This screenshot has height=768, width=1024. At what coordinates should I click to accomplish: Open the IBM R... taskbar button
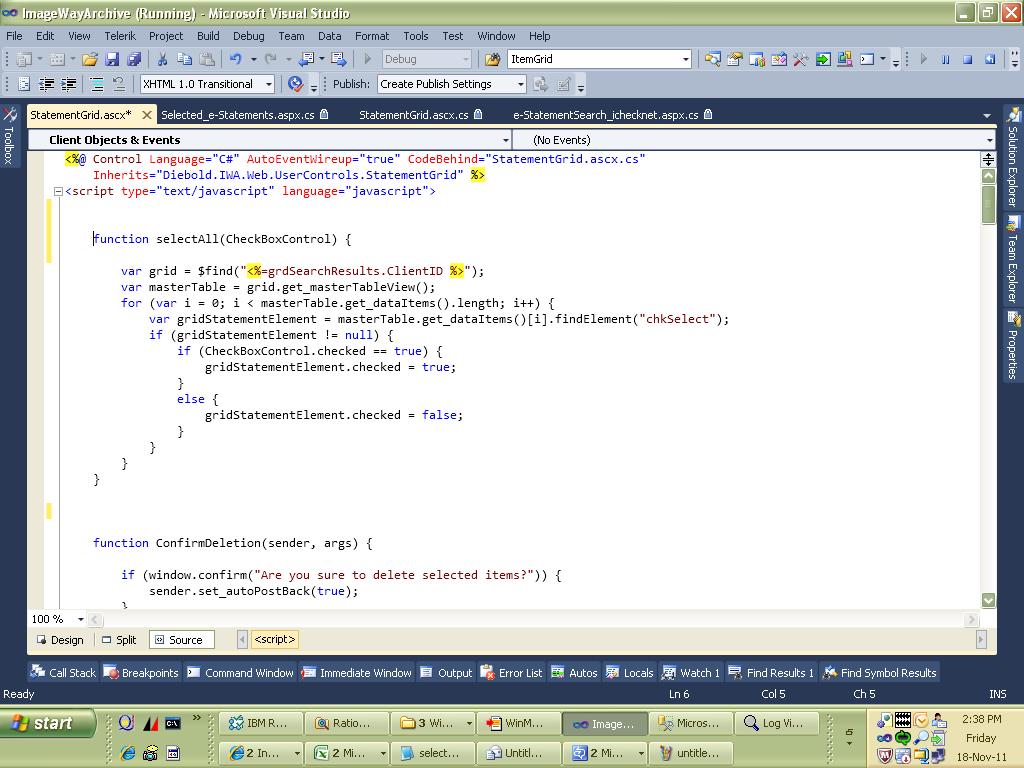point(260,723)
